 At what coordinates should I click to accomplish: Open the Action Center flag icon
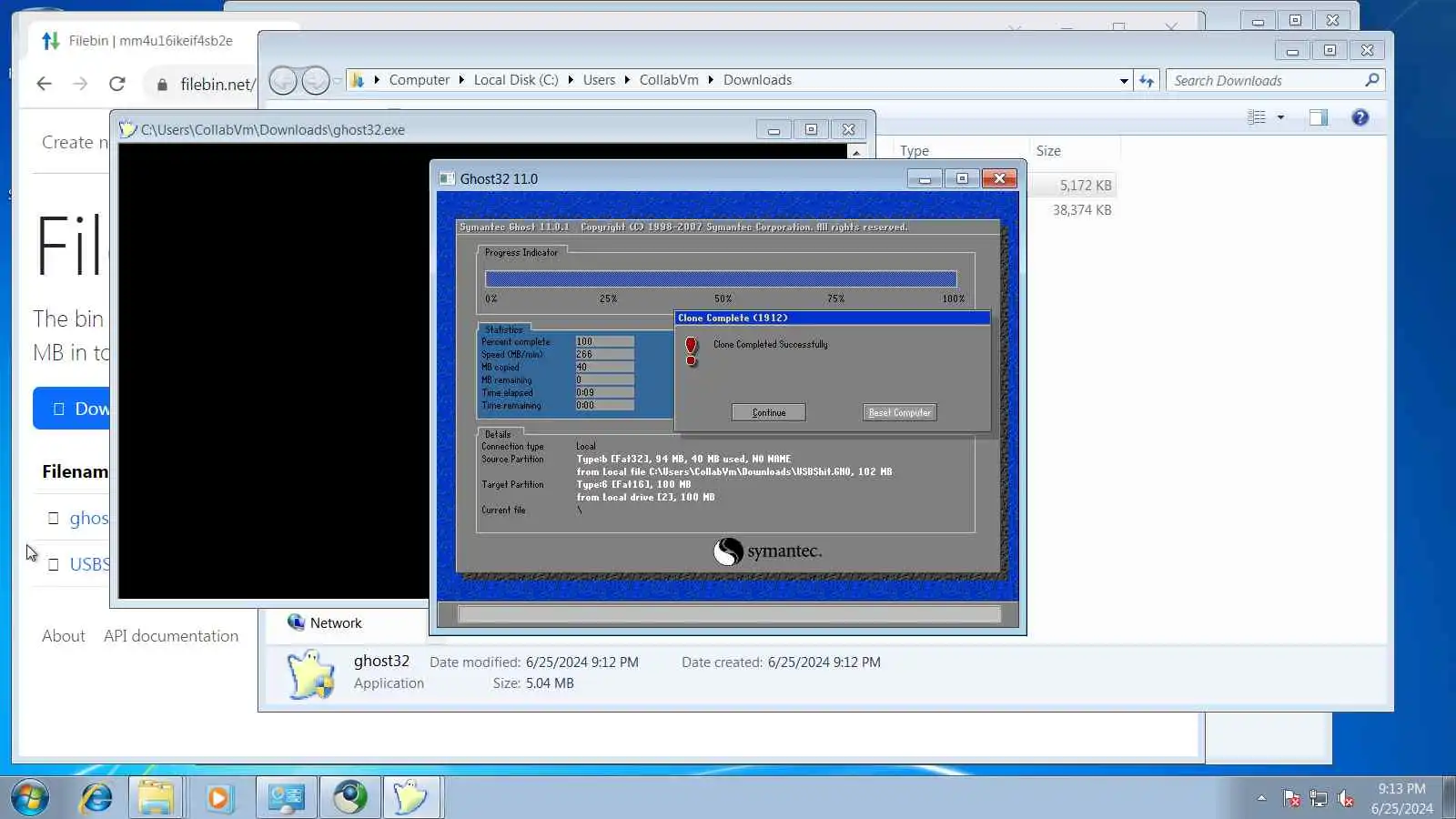(x=1291, y=799)
